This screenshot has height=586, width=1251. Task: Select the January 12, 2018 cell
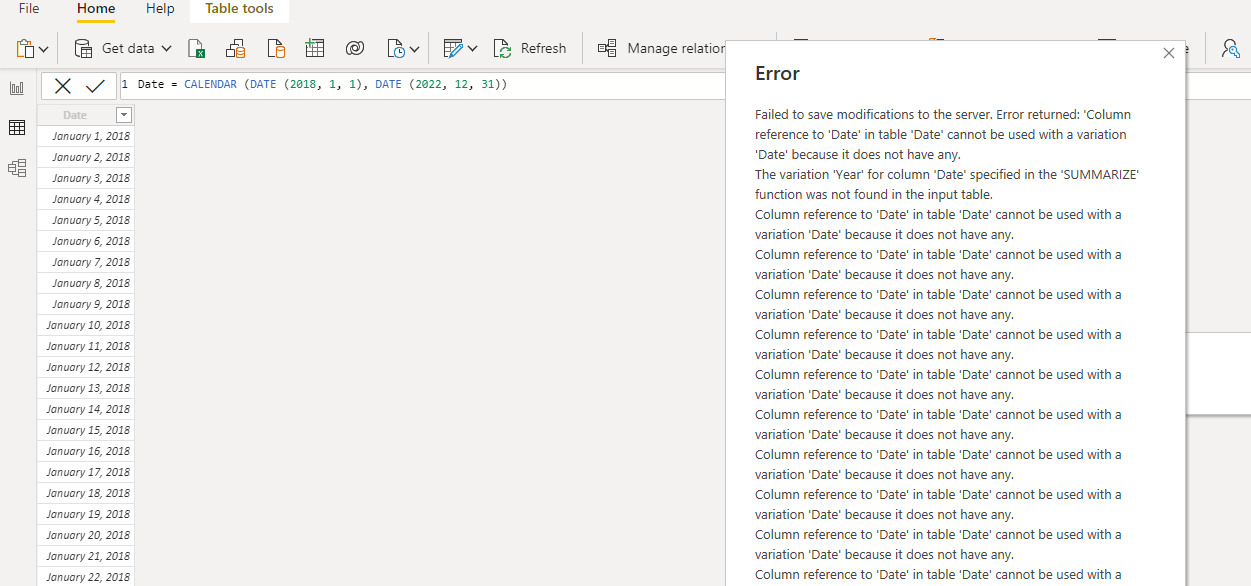[x=86, y=367]
